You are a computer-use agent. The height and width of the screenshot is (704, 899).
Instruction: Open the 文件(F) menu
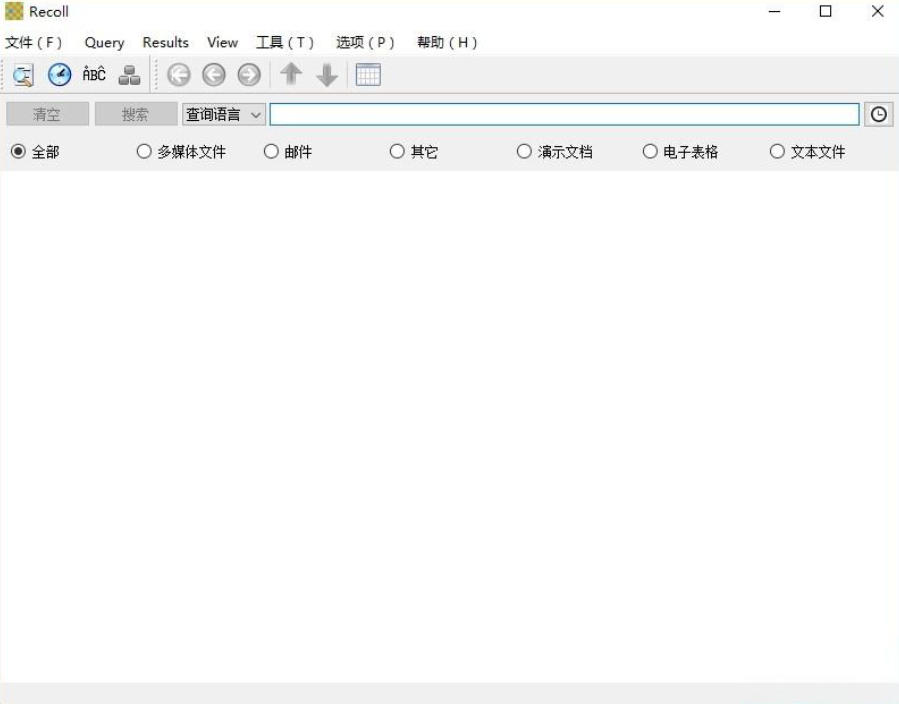point(33,42)
